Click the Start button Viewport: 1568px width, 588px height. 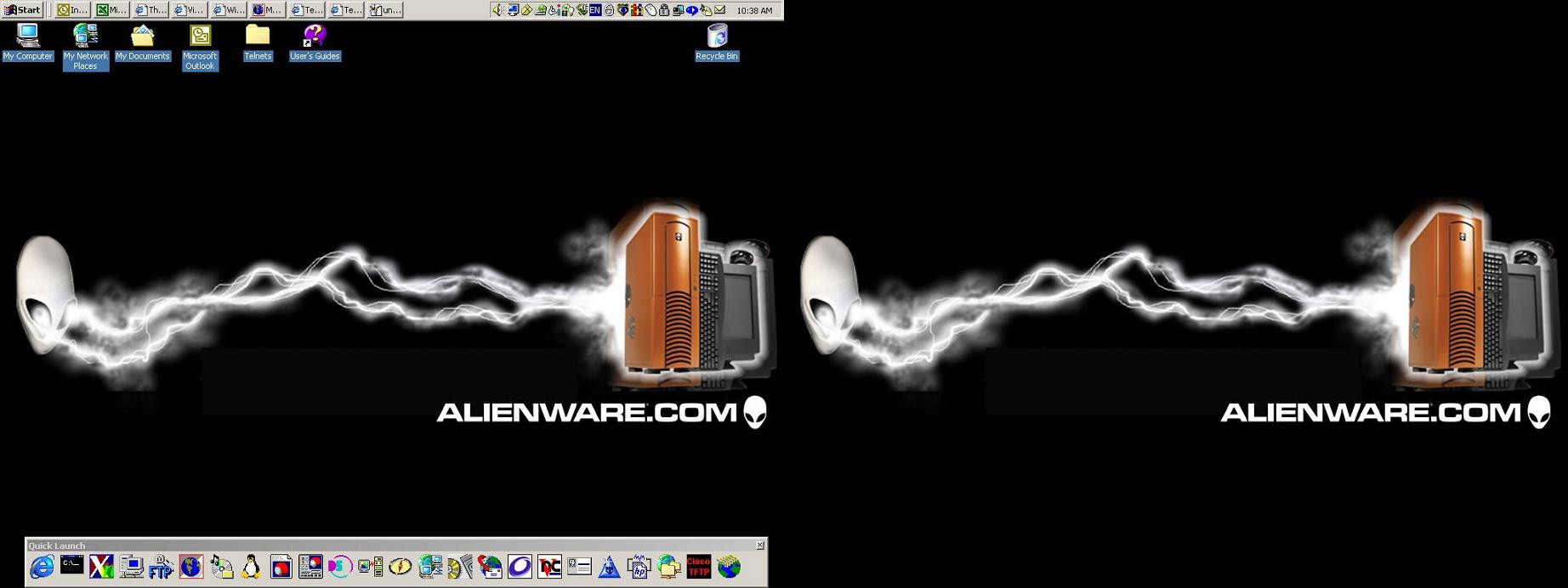(23, 10)
